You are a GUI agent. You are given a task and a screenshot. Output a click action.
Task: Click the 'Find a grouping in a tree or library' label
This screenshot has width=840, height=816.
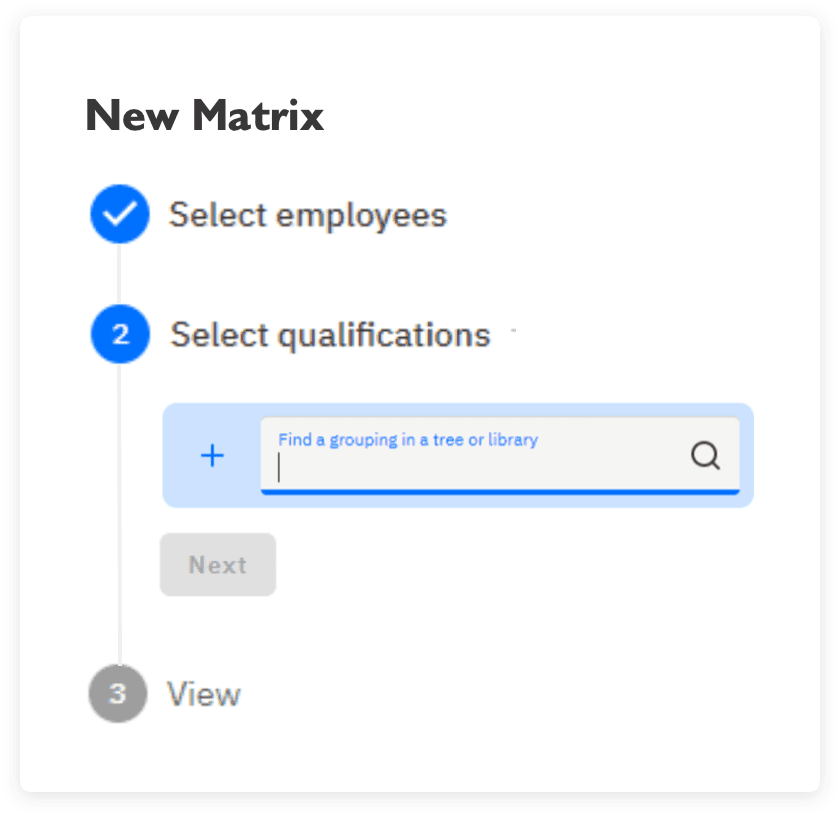coord(408,440)
